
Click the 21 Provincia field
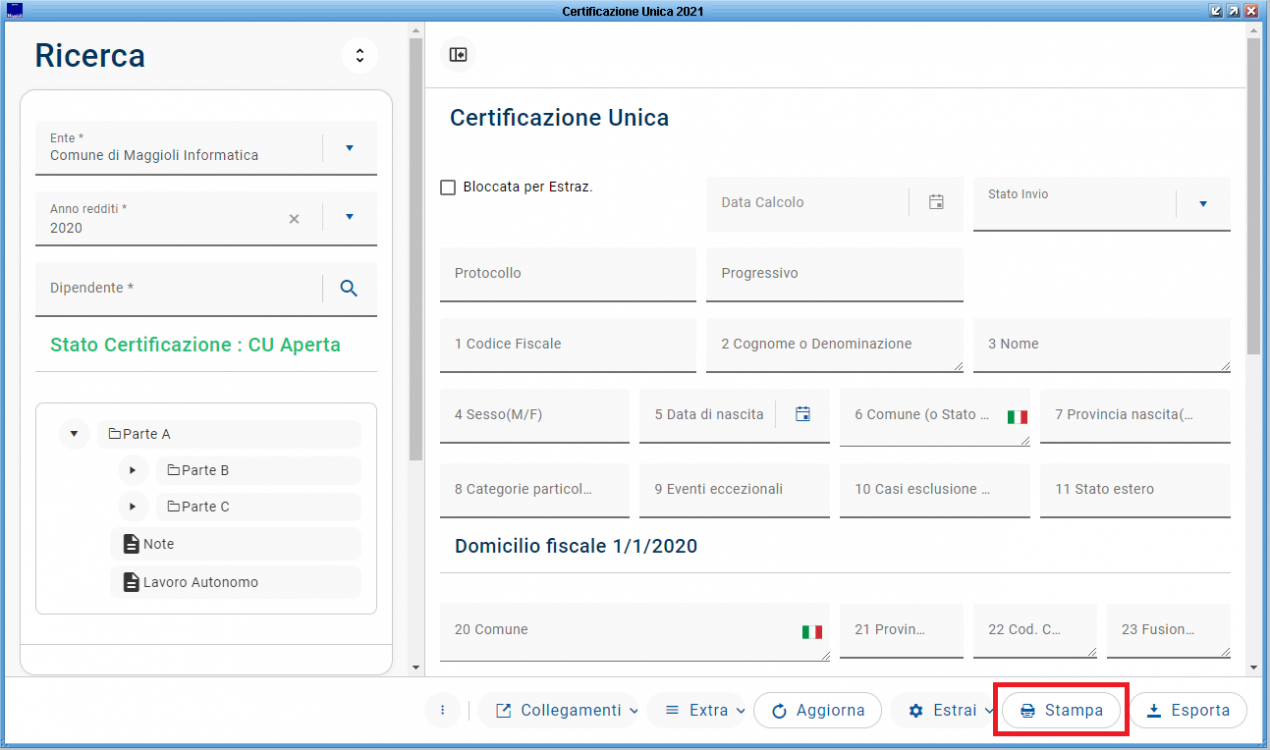tap(902, 631)
